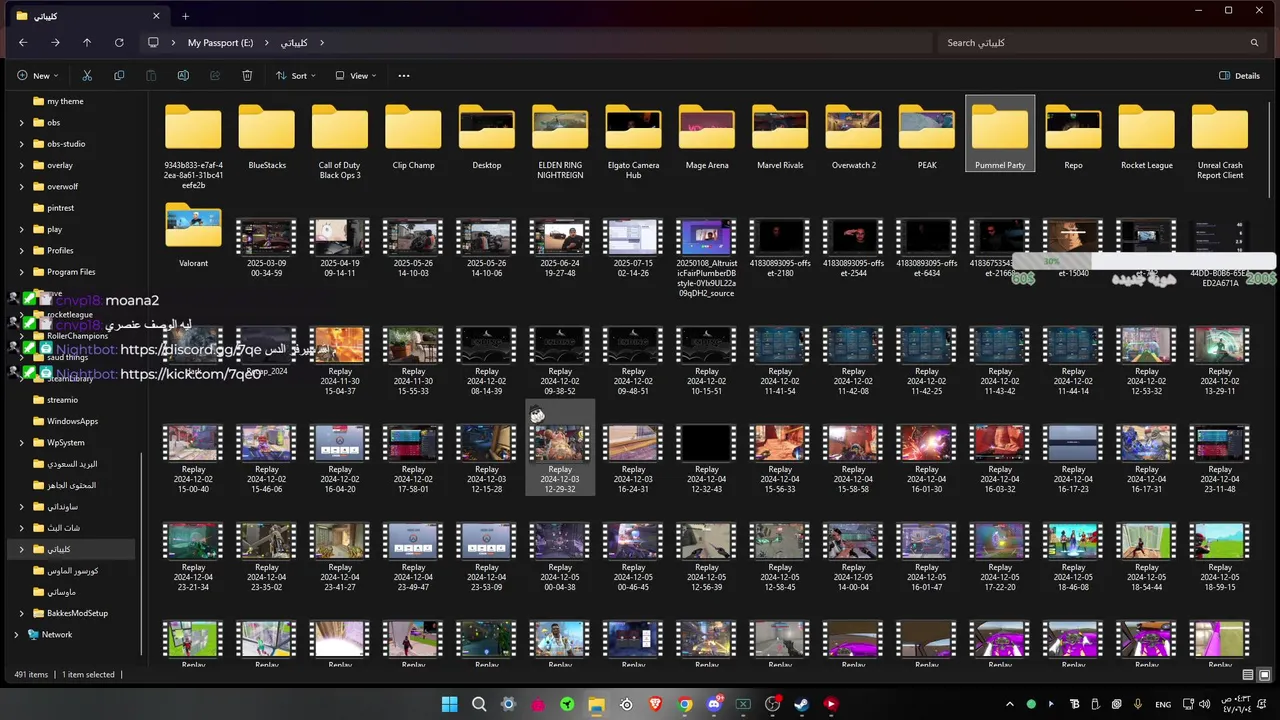Click the Rename icon in toolbar
Screen dimensions: 1280x720
(x=183, y=75)
